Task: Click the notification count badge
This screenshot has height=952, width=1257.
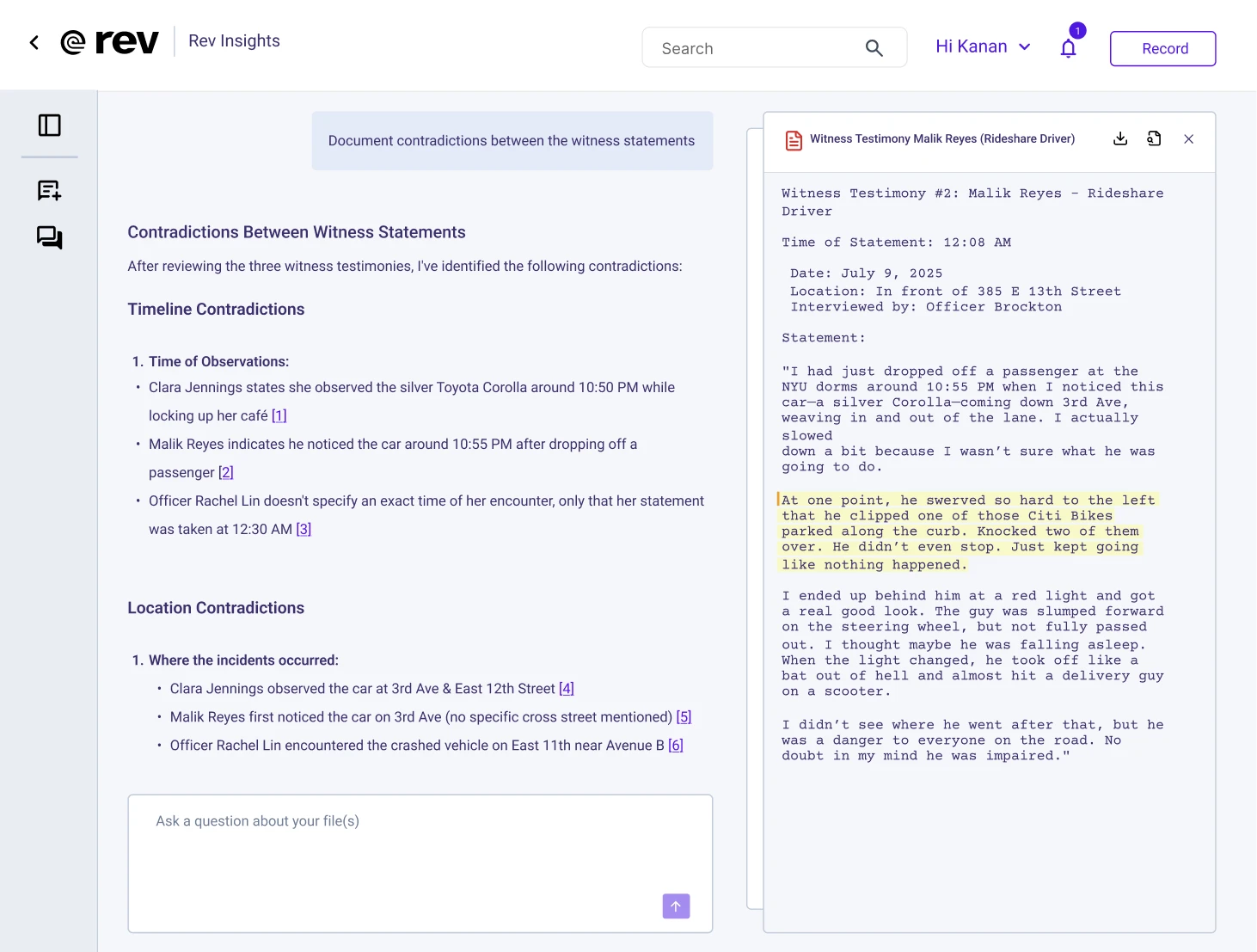Action: tap(1076, 30)
